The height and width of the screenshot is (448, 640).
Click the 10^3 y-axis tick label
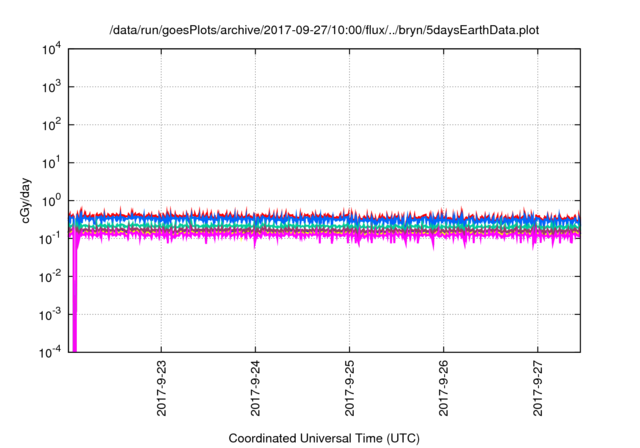click(51, 87)
